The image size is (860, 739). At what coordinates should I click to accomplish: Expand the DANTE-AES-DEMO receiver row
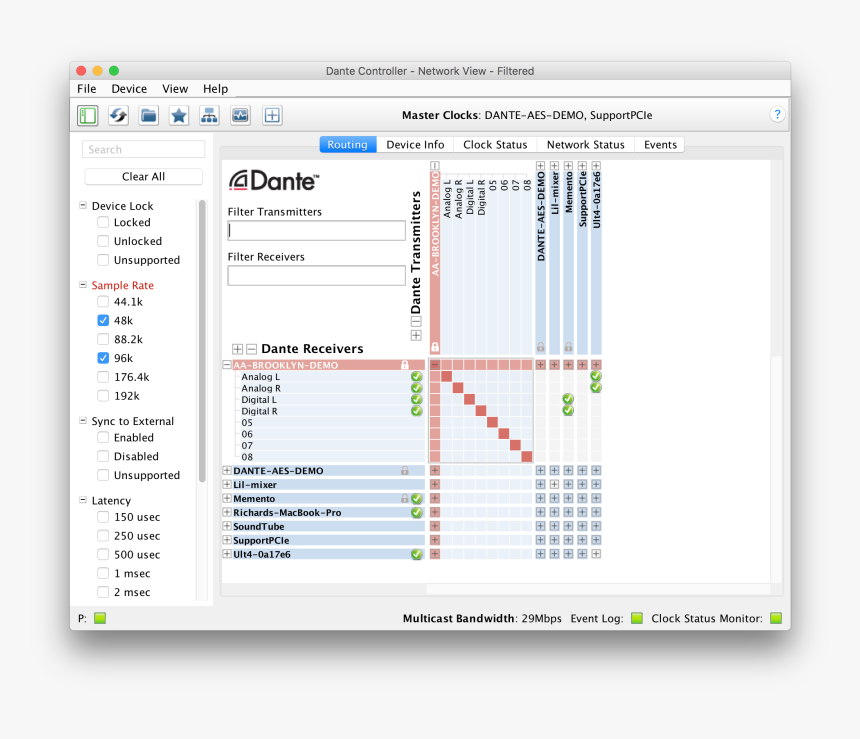click(x=227, y=471)
